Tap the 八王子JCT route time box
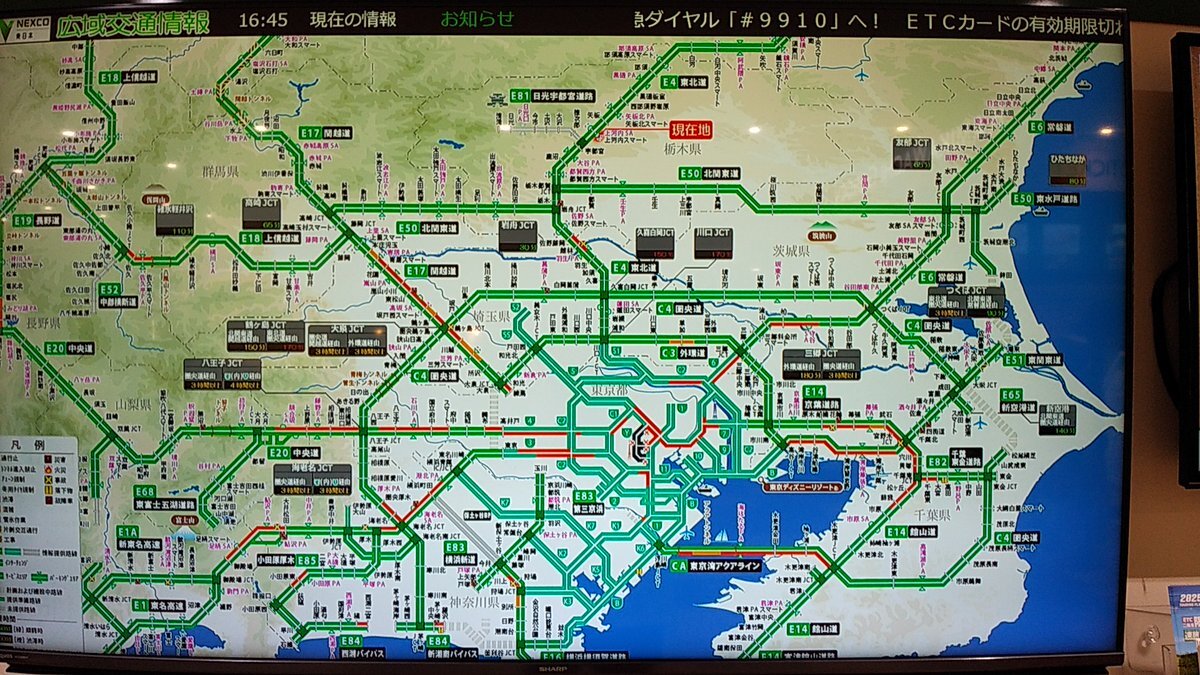Viewport: 1200px width, 675px height. click(222, 373)
